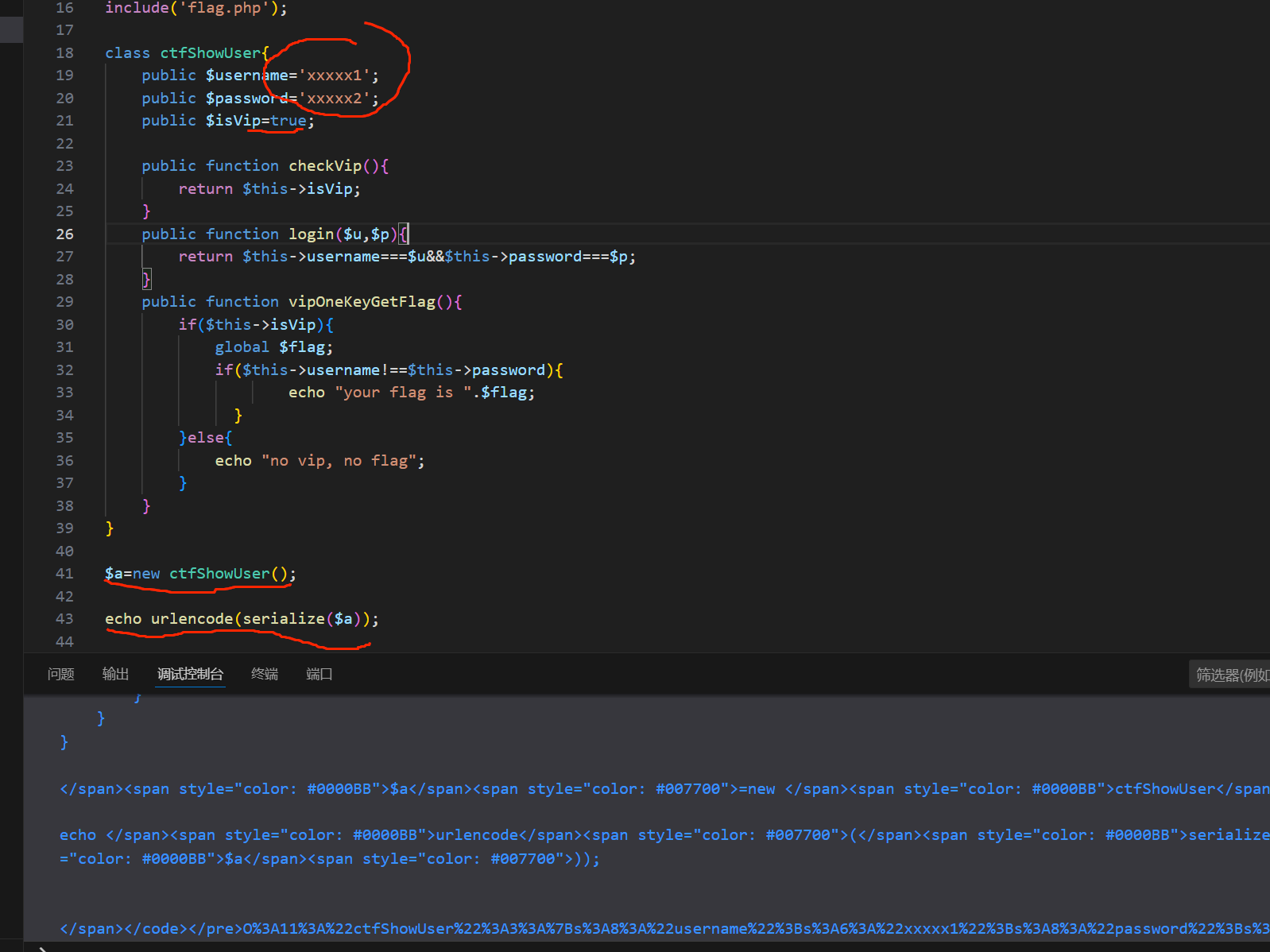1270x952 pixels.
Task: Click line number 26 in the gutter
Action: point(64,234)
